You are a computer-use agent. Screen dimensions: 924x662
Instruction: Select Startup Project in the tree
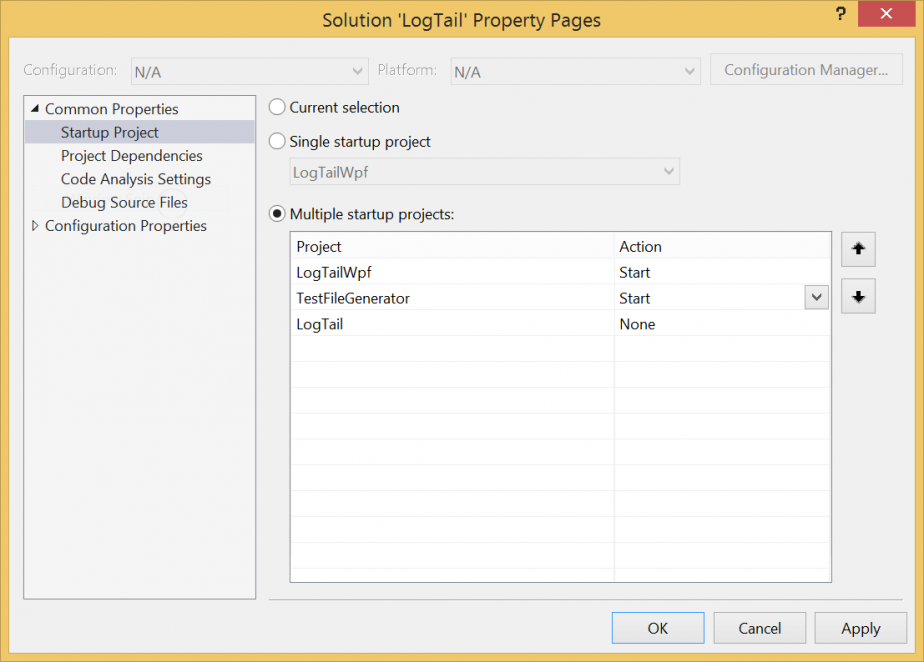tap(109, 132)
